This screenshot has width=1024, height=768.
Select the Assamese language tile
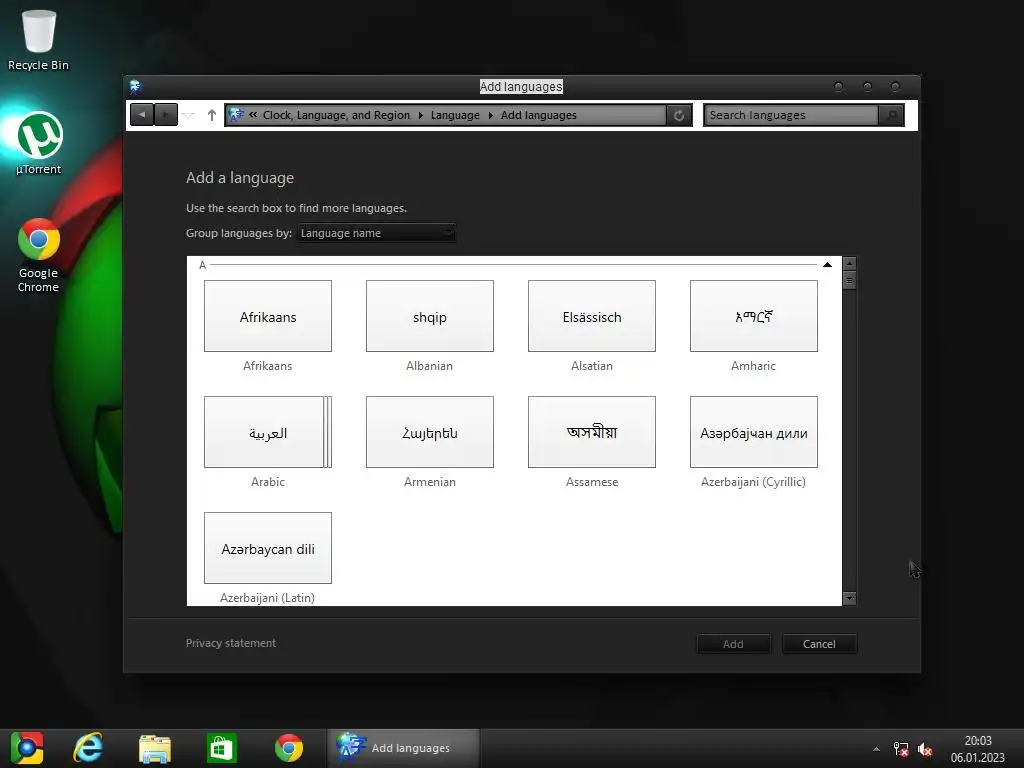click(x=592, y=432)
